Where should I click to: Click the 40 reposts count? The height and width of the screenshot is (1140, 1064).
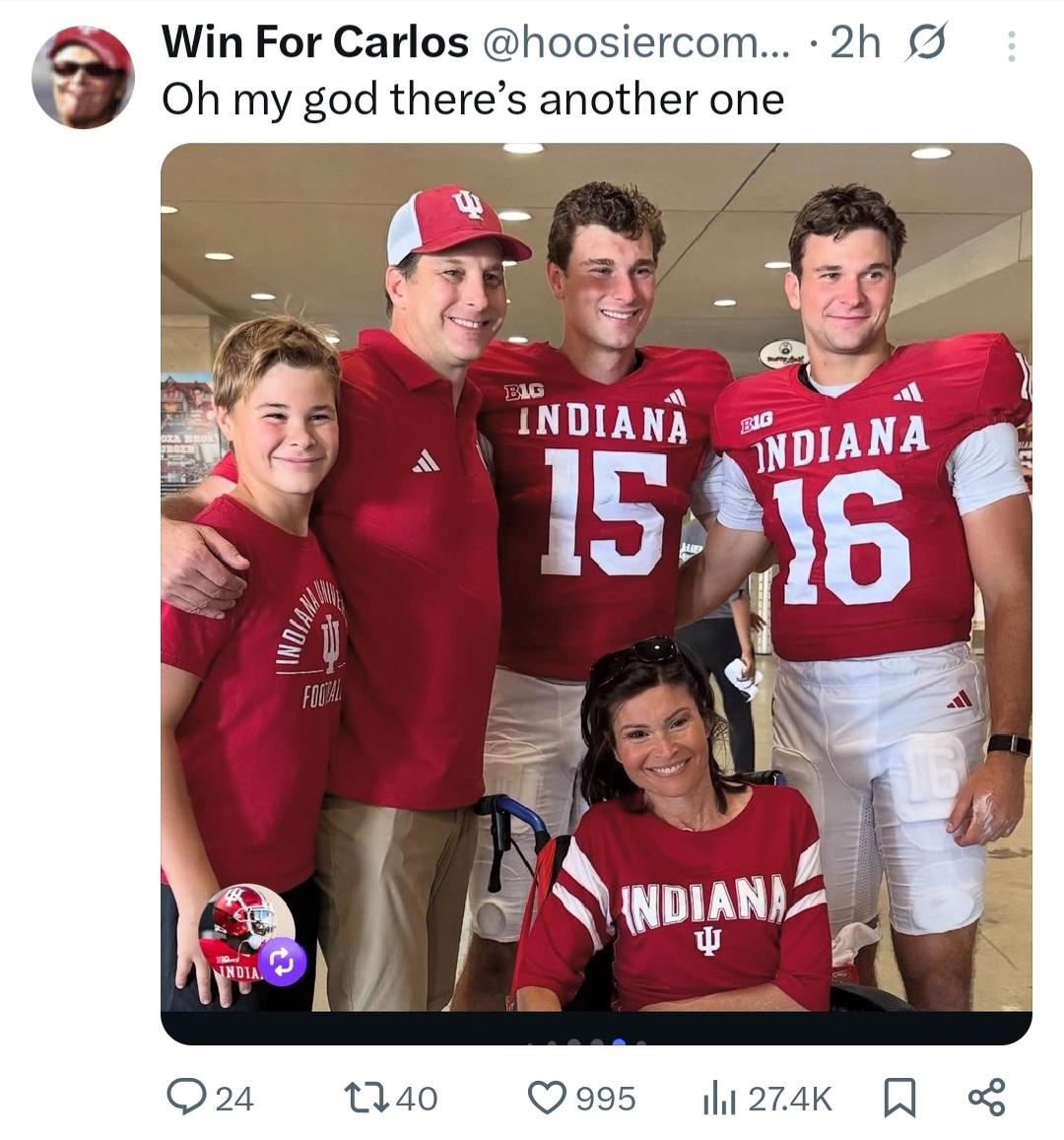pos(417,1098)
